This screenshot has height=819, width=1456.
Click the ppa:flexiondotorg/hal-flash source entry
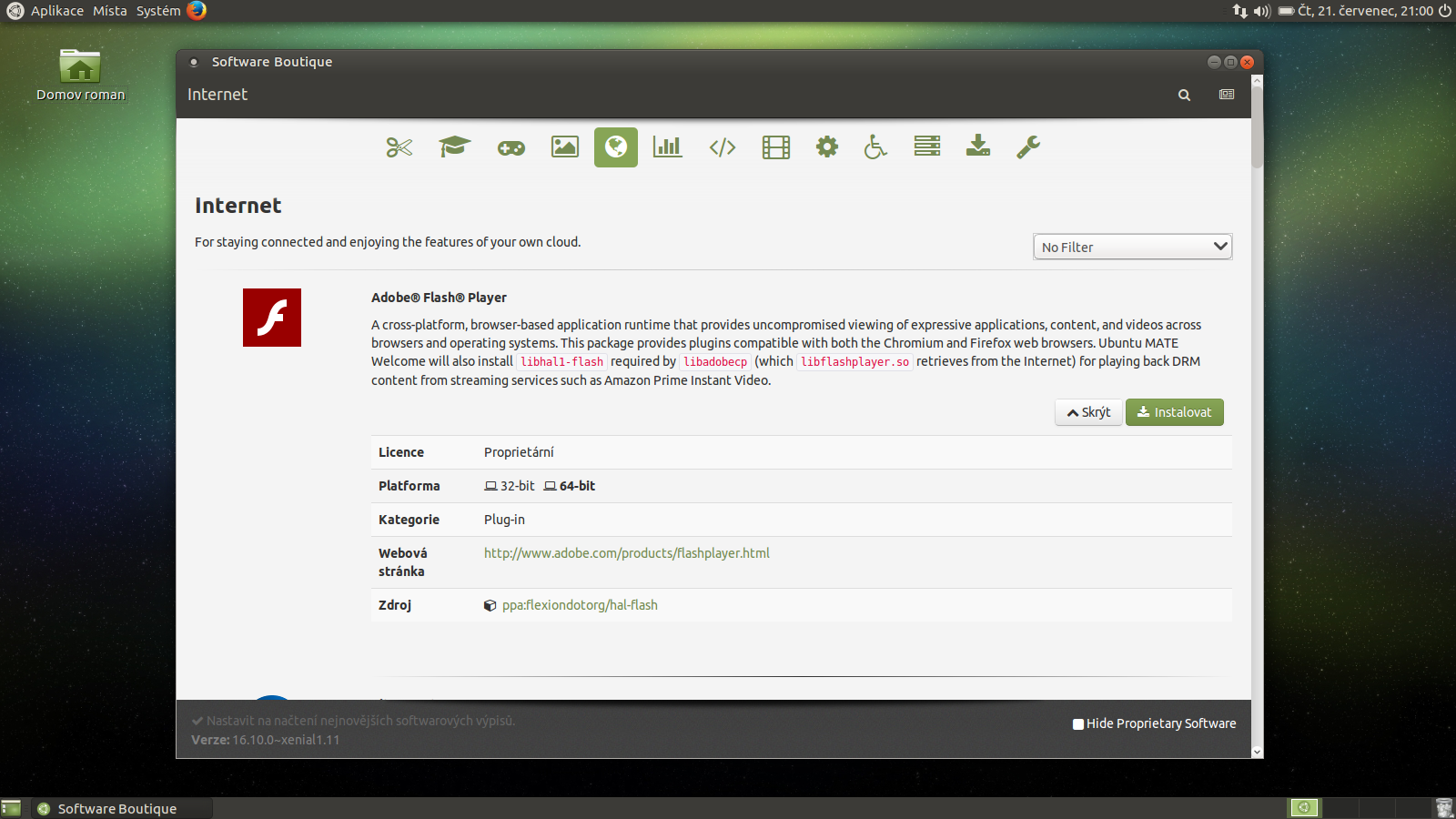coord(581,604)
